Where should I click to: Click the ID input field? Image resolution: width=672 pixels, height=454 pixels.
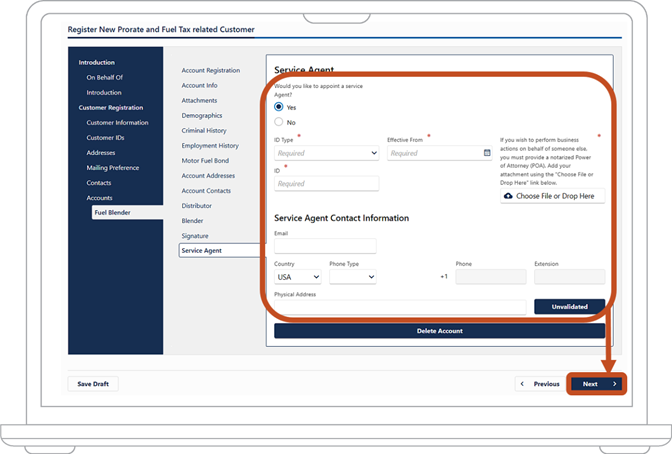coord(327,183)
